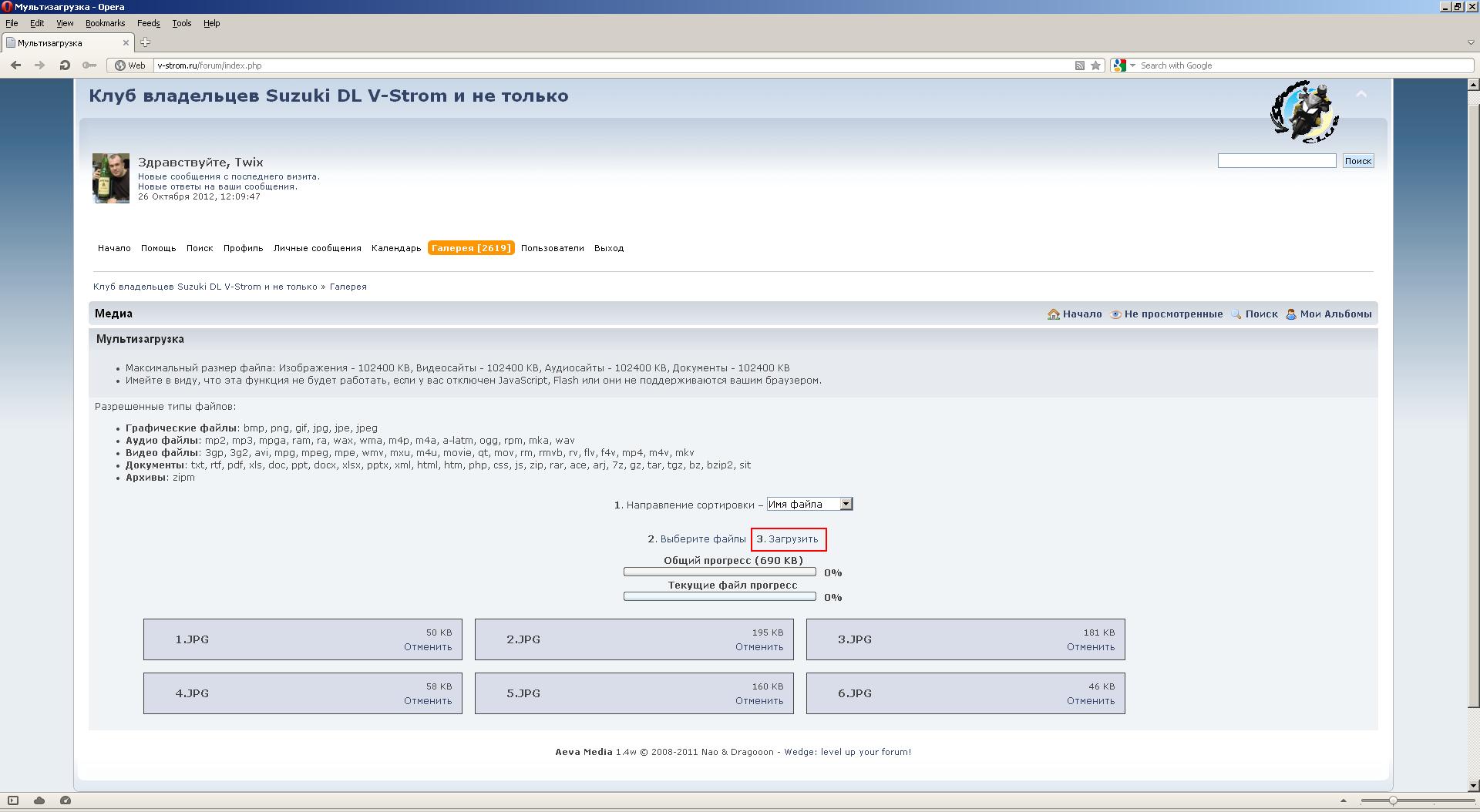Viewport: 1480px width, 812px height.
Task: Reload the current page
Action: tap(65, 65)
